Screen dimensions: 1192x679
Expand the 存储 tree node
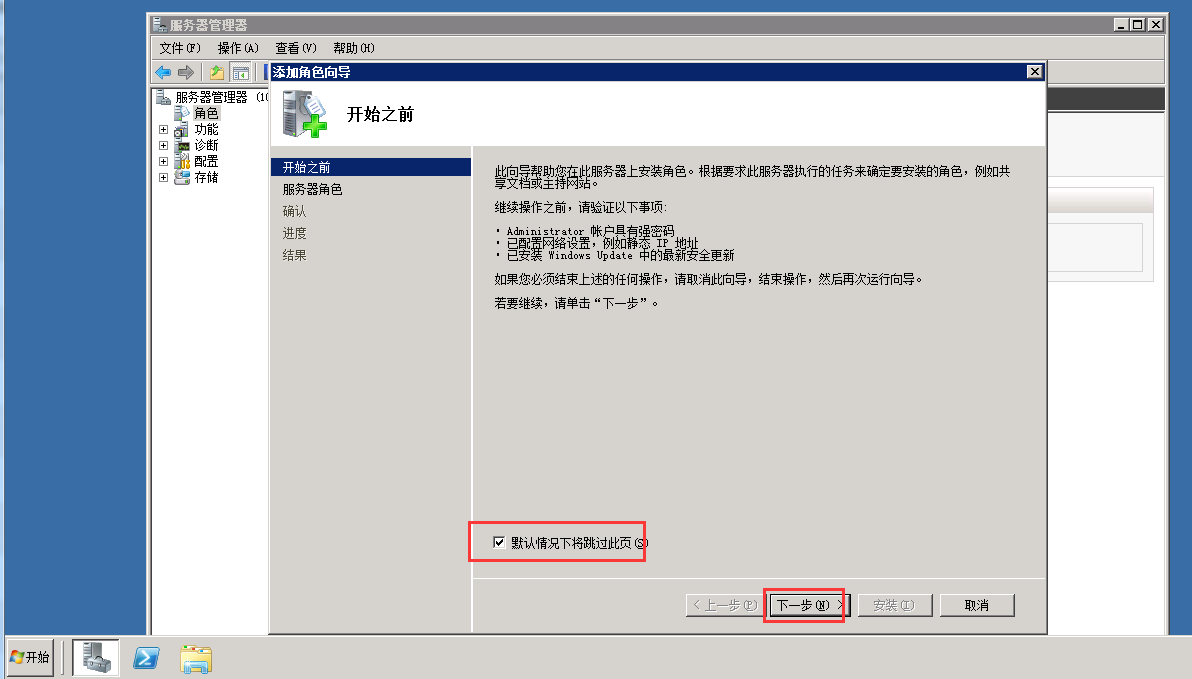click(163, 177)
